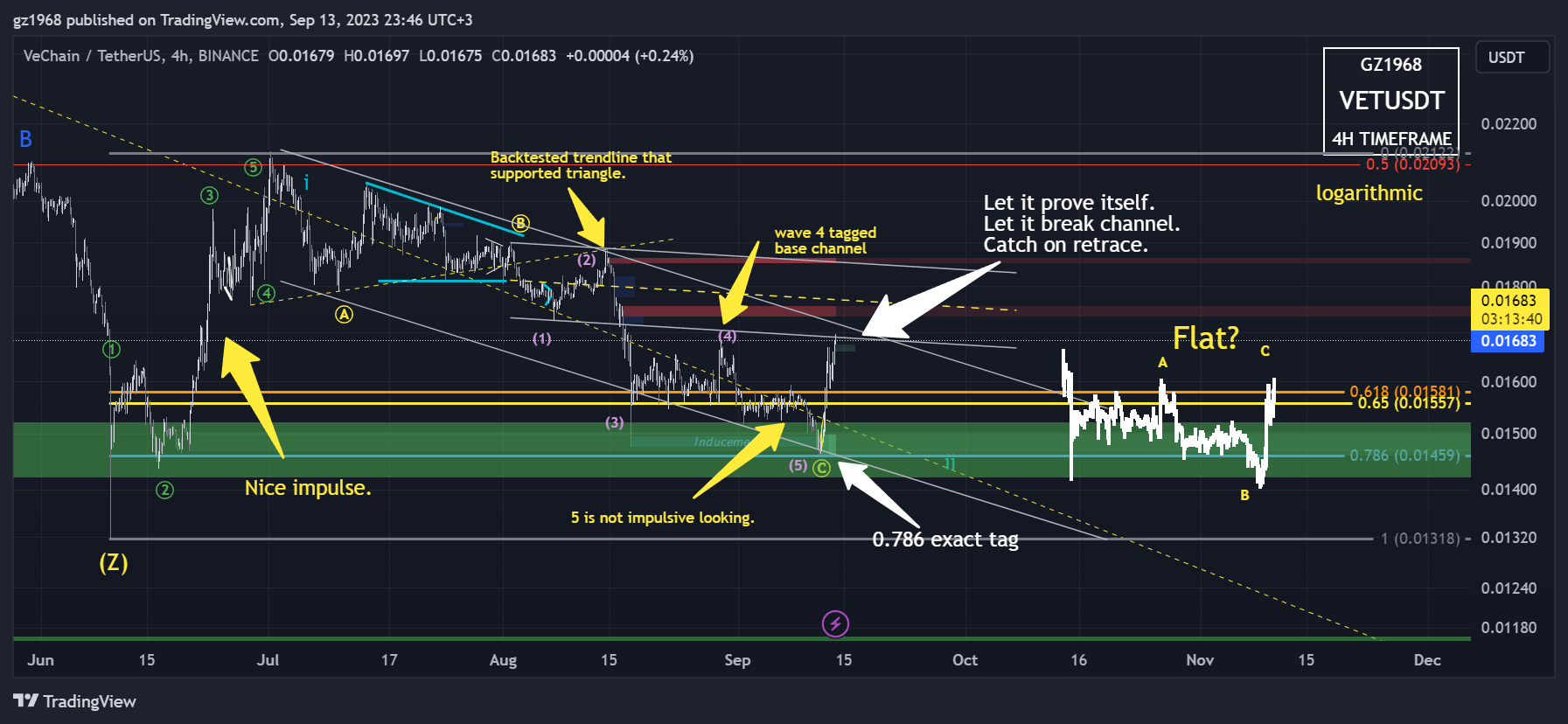Image resolution: width=1568 pixels, height=724 pixels.
Task: Select the green circled wave 1 label
Action: pos(111,350)
